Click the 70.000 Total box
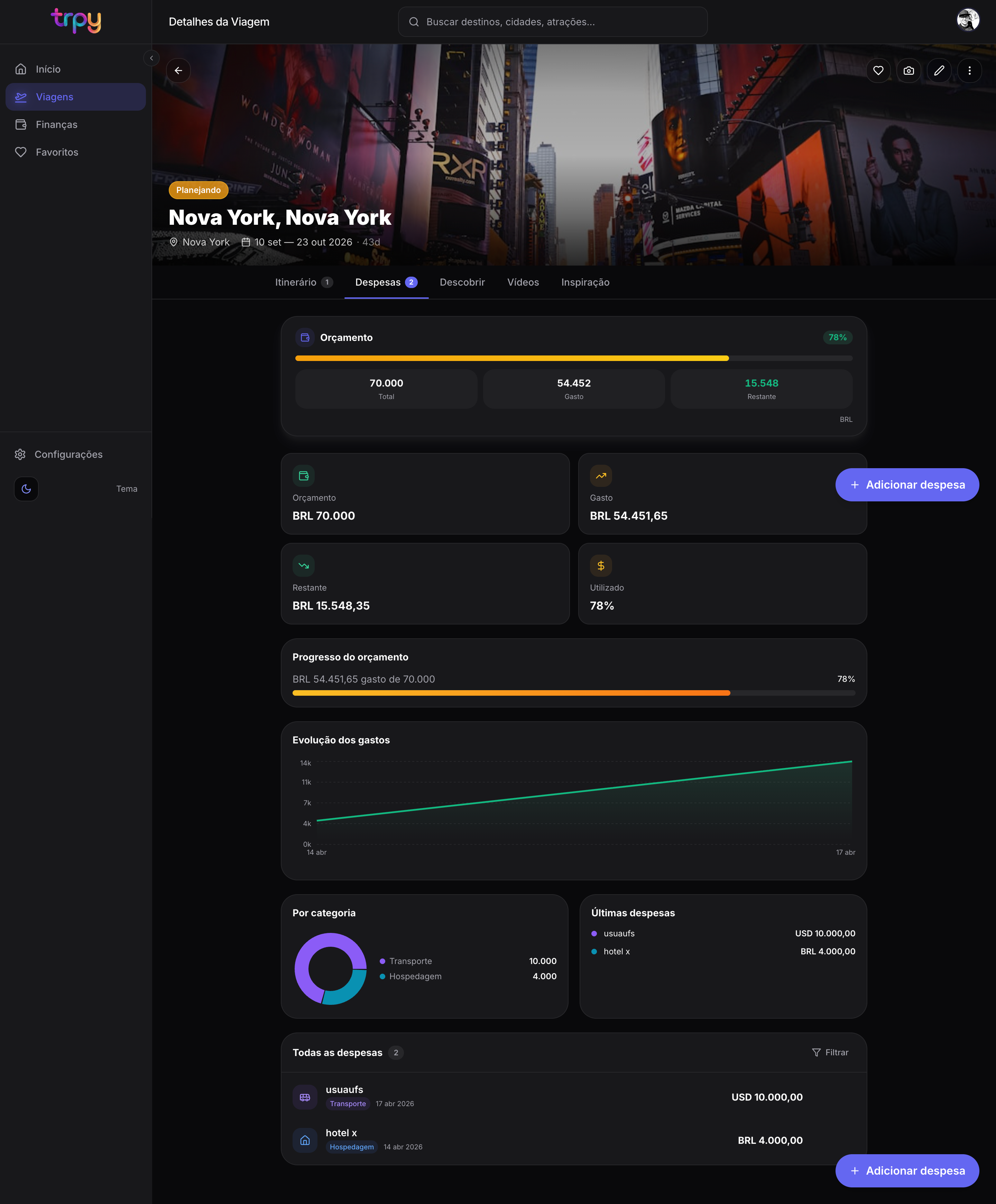The height and width of the screenshot is (1204, 996). pyautogui.click(x=387, y=389)
